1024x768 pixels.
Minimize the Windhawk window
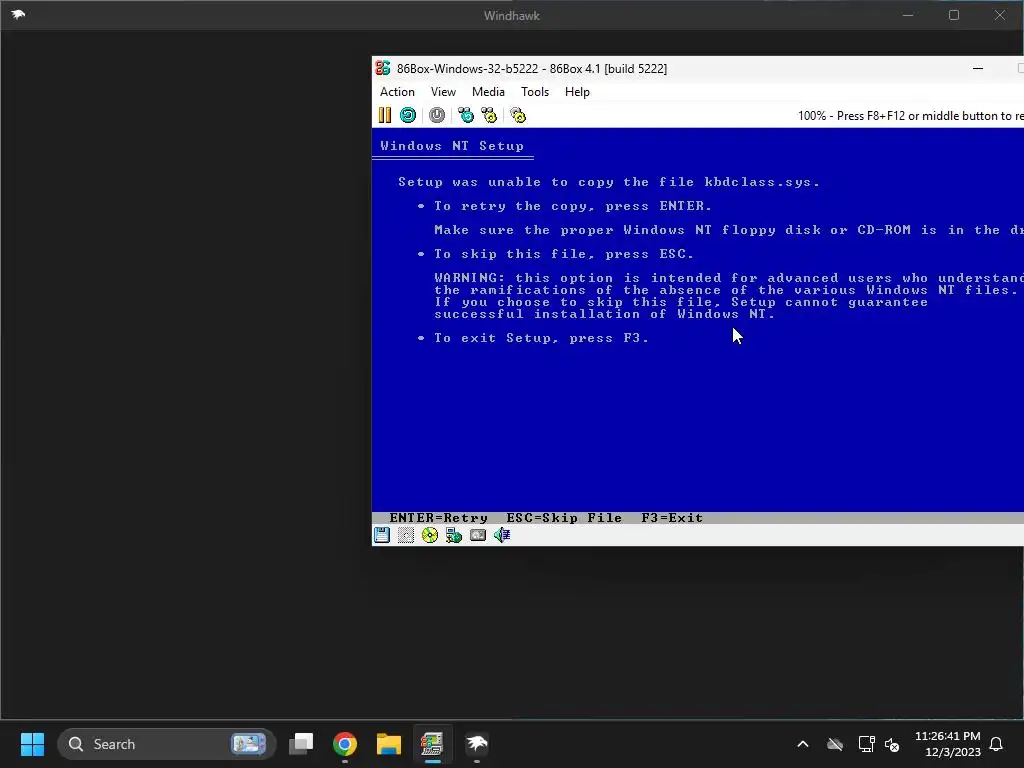tap(908, 15)
